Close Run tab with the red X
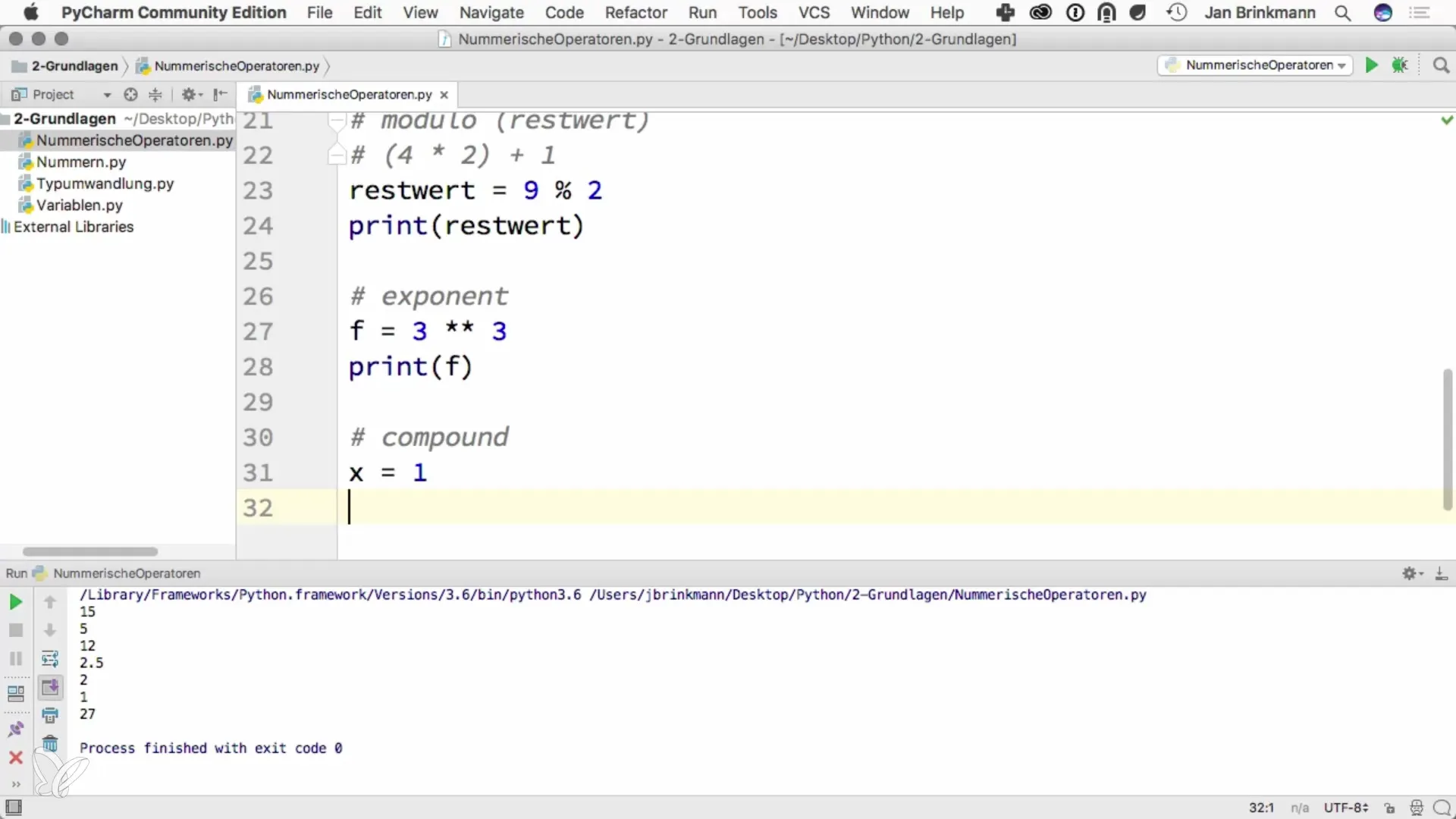Screen dimensions: 1456x819 (x=15, y=758)
